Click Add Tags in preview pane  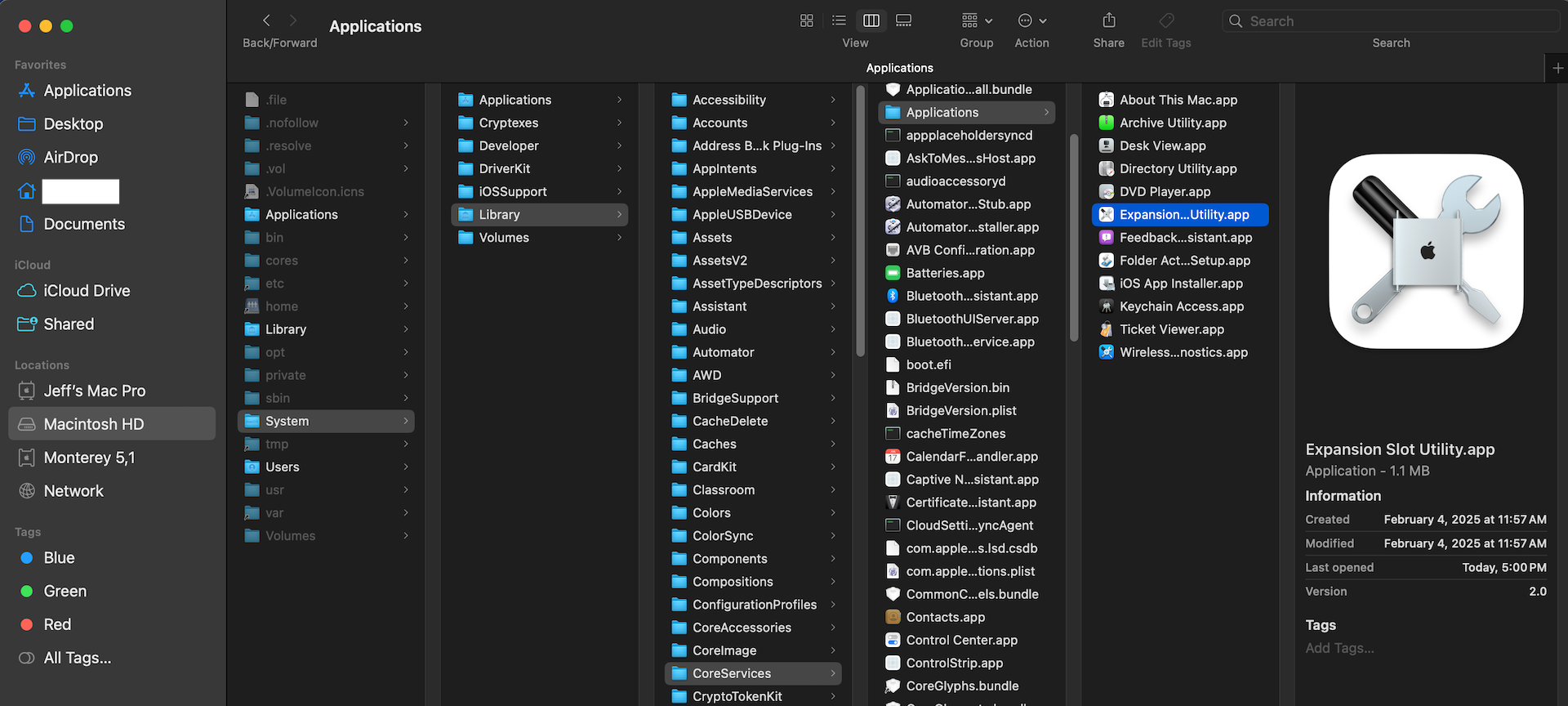pos(1339,648)
